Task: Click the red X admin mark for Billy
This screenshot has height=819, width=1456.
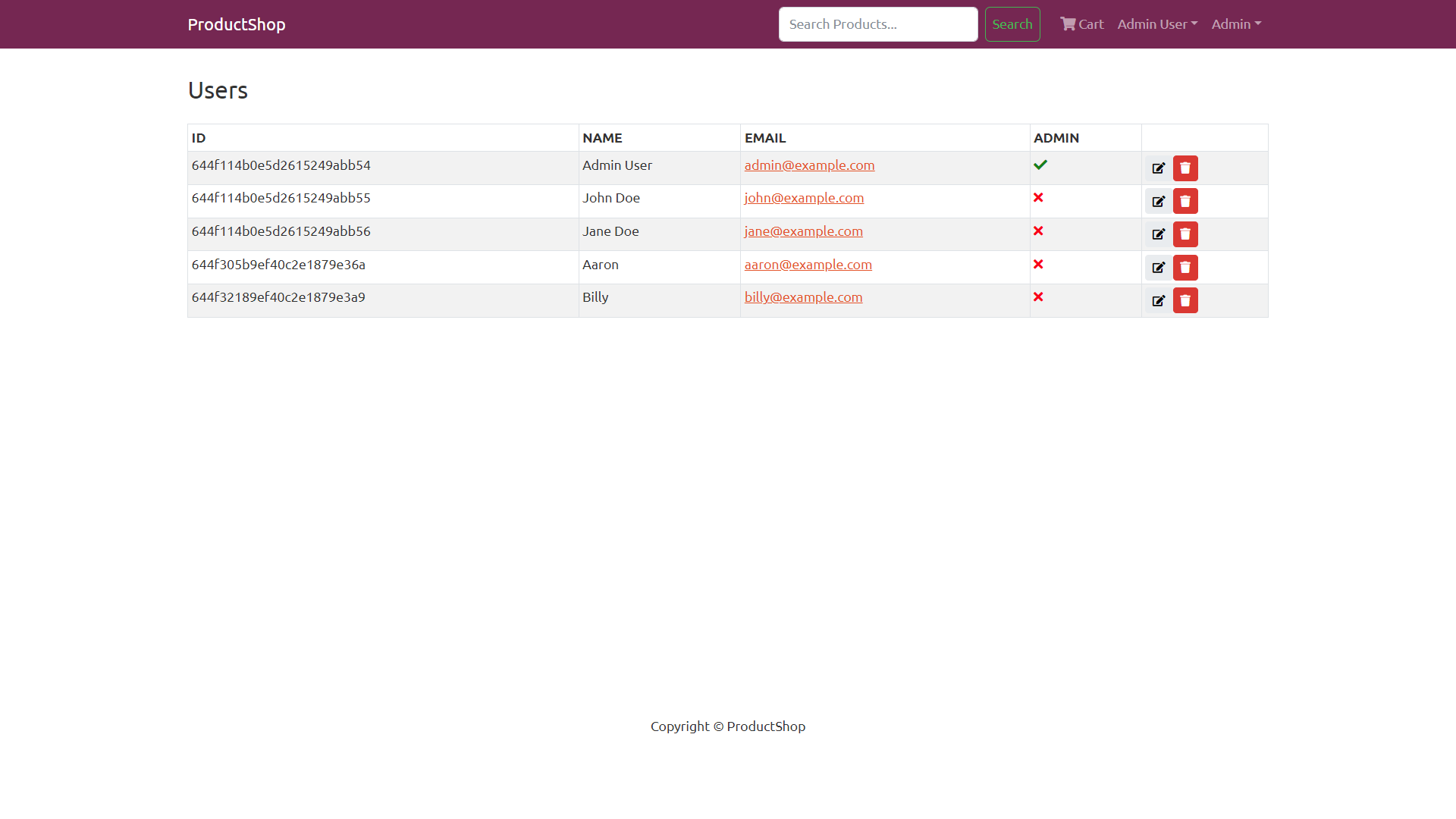Action: [x=1038, y=297]
